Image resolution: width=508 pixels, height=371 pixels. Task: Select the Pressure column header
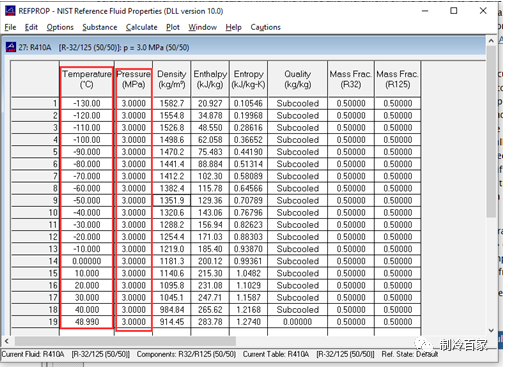pos(133,79)
